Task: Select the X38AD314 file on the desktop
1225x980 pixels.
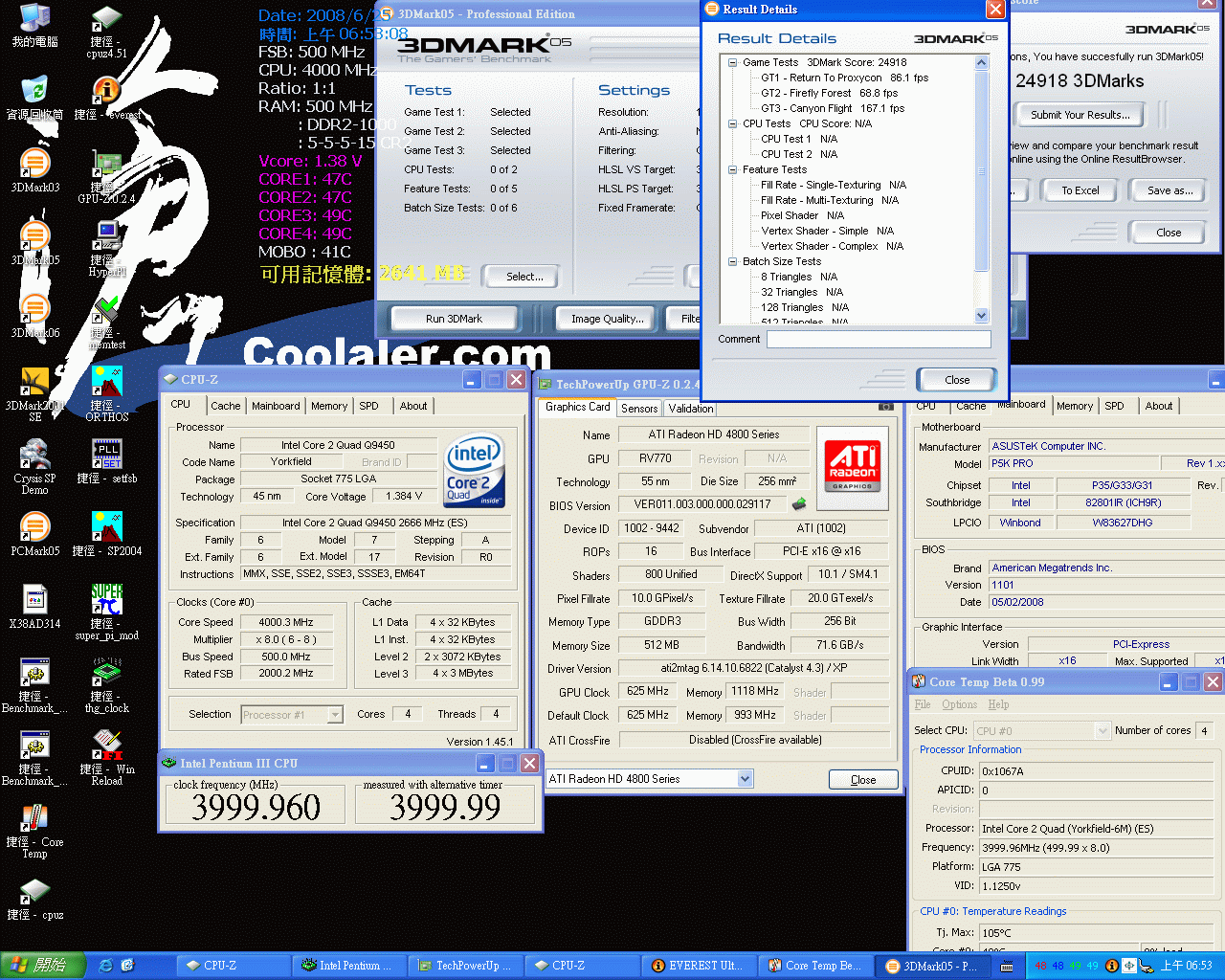Action: pyautogui.click(x=34, y=607)
